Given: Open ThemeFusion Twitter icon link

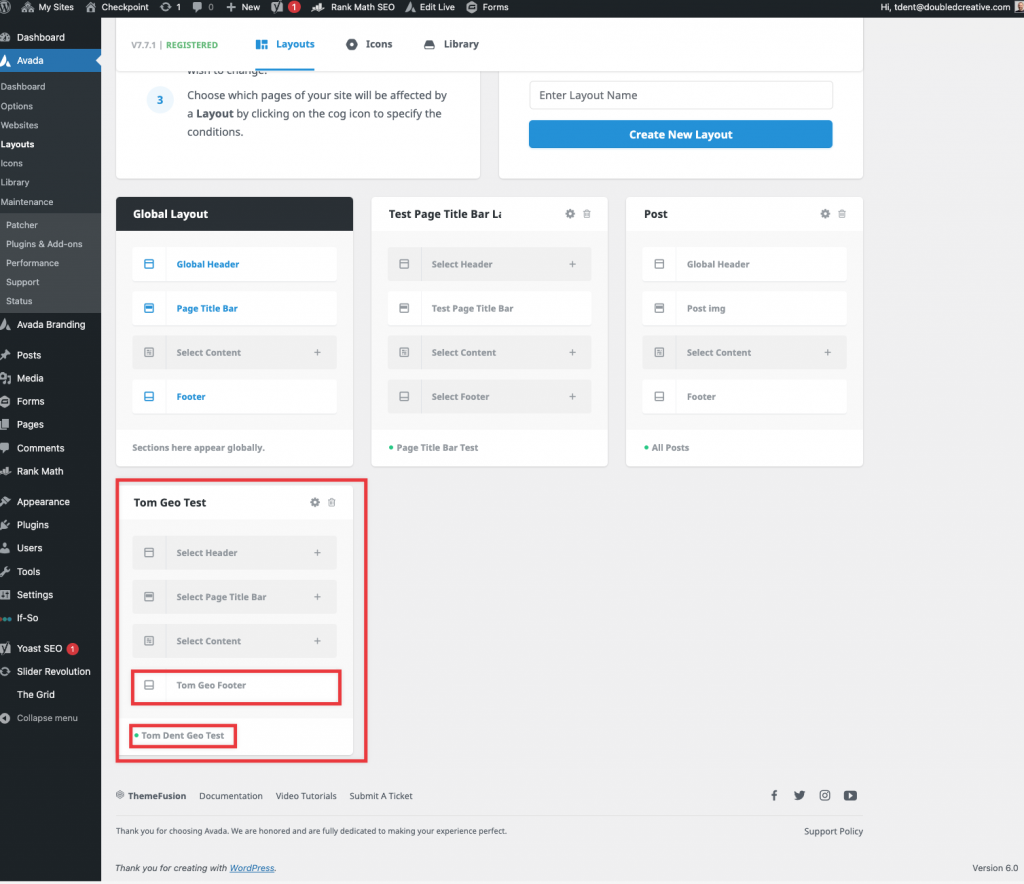Looking at the screenshot, I should [799, 795].
